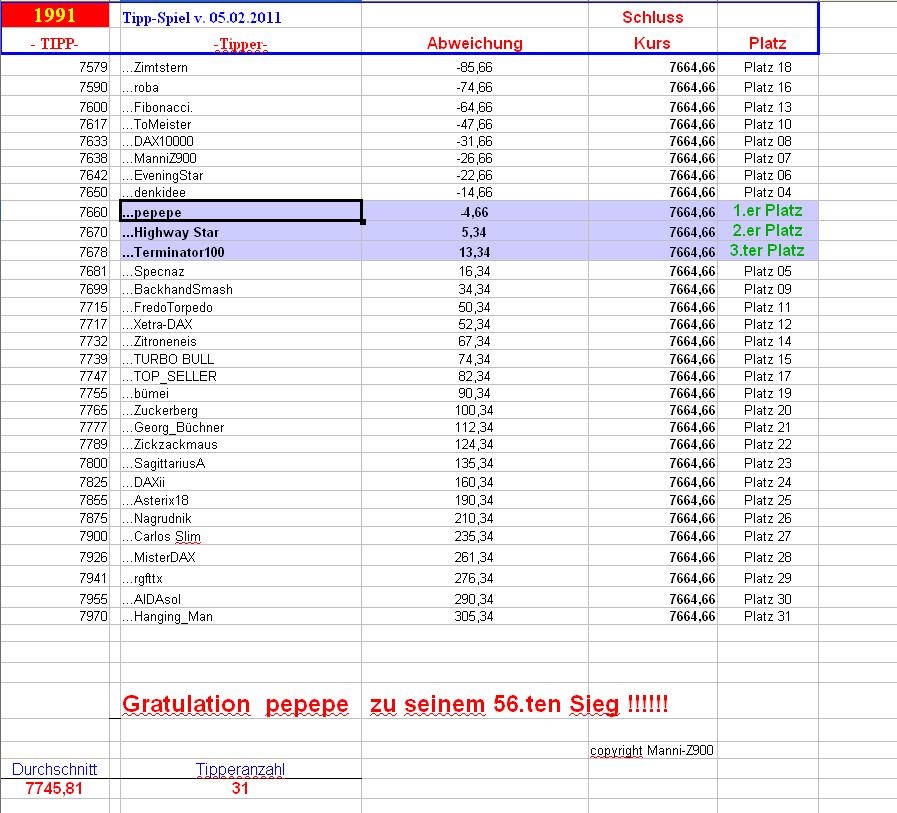
Task: Select the '...FredoTorpedo' cell
Action: (241, 308)
